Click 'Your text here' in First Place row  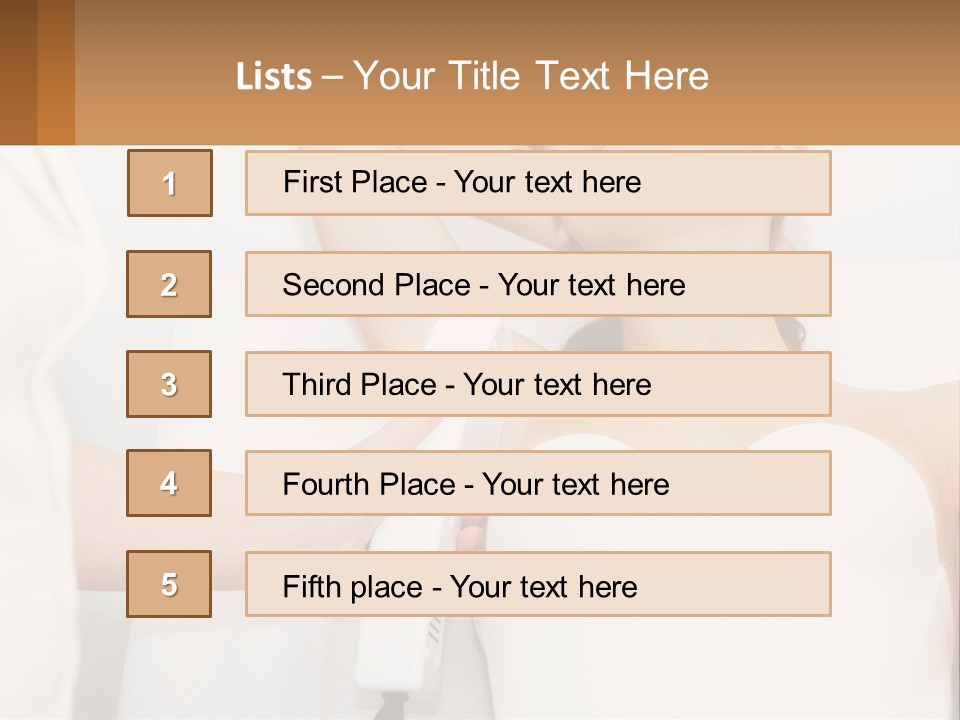(547, 182)
